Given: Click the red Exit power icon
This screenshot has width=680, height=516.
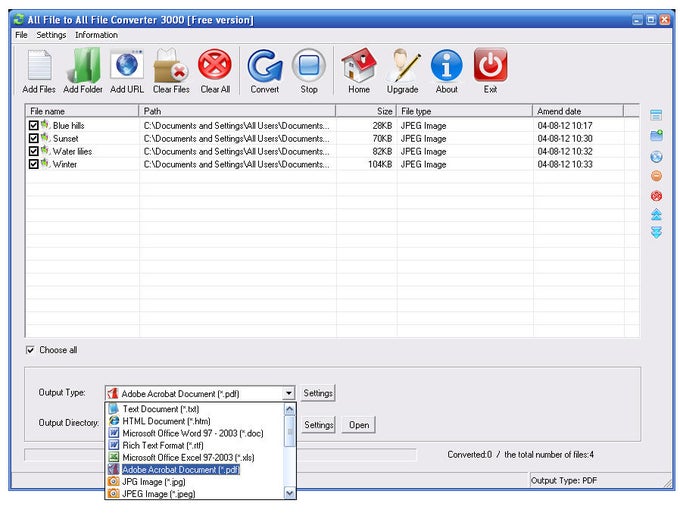Looking at the screenshot, I should point(490,65).
